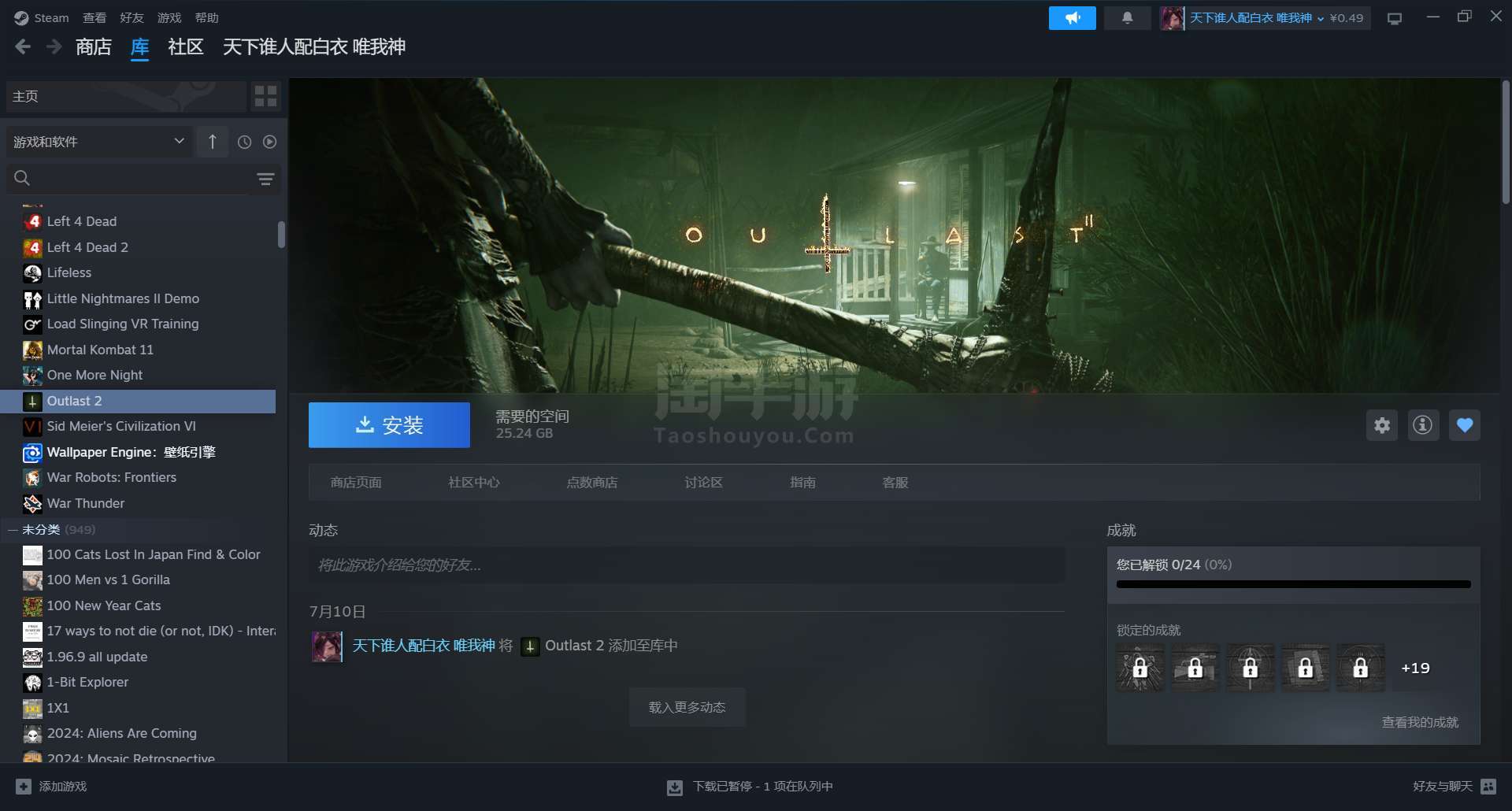Click the 1-Bit Explorer game icon
This screenshot has width=1512, height=811.
click(32, 682)
